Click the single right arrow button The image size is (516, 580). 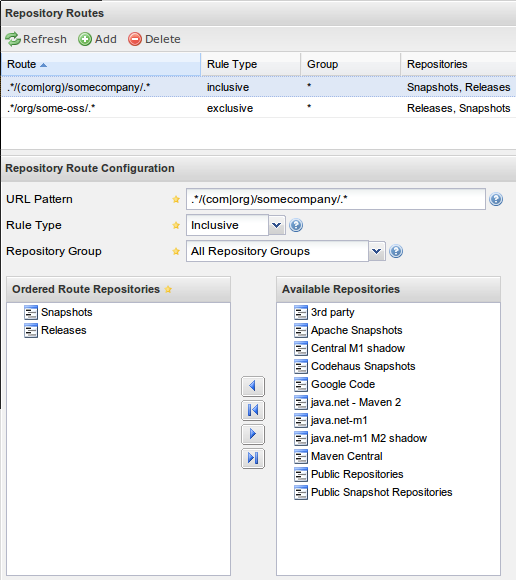click(253, 434)
